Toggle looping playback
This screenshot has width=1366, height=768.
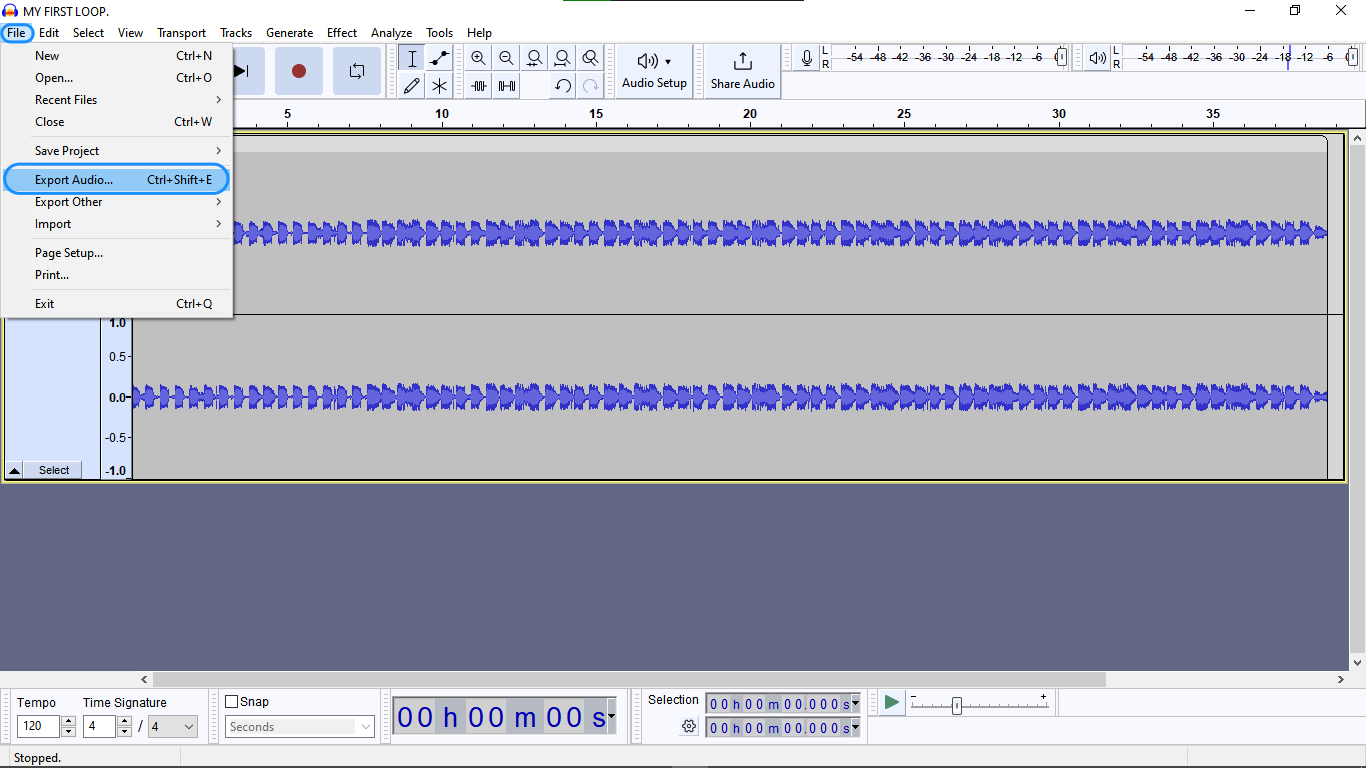point(357,71)
